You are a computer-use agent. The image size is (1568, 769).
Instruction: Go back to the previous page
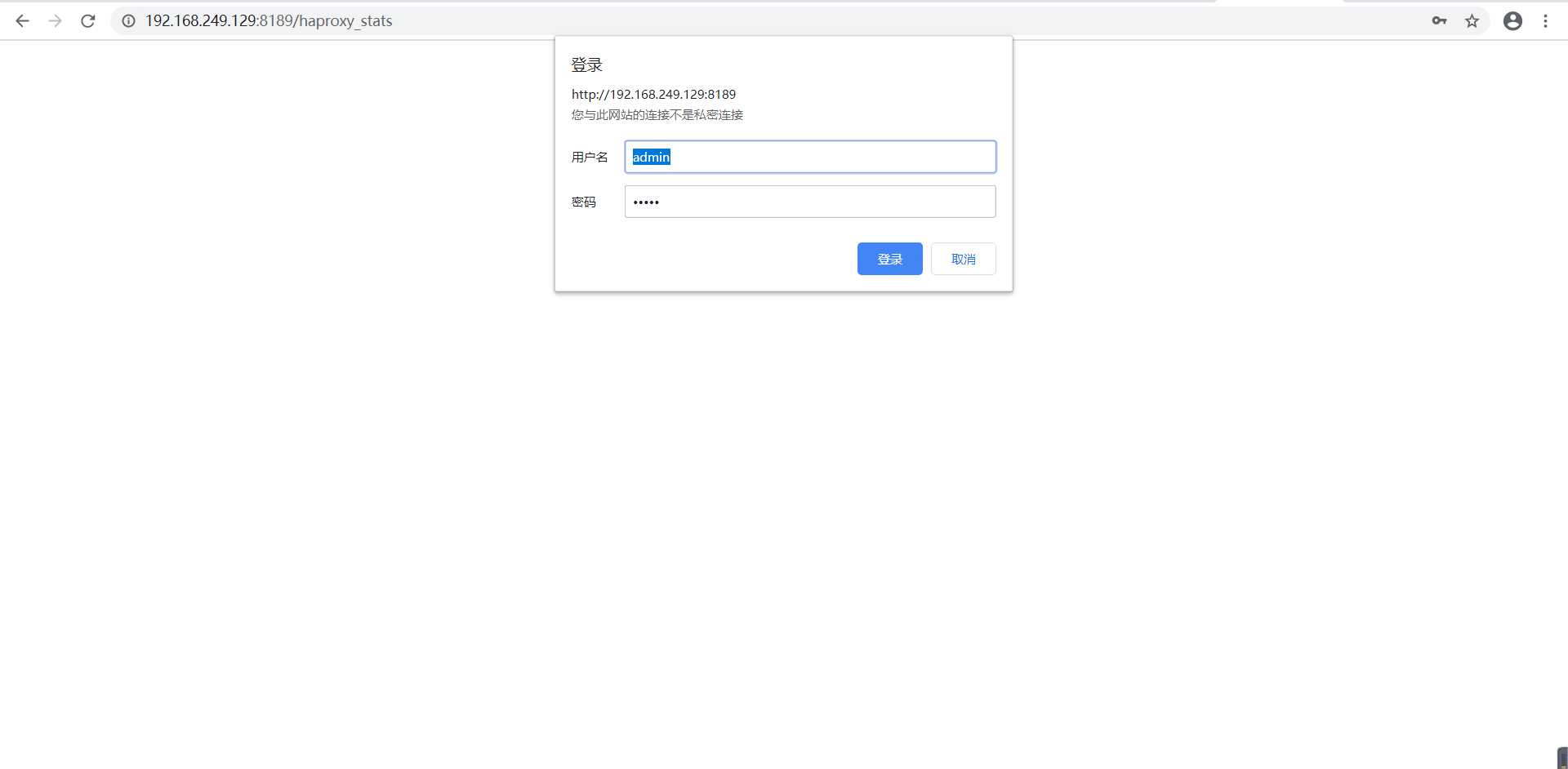coord(22,21)
